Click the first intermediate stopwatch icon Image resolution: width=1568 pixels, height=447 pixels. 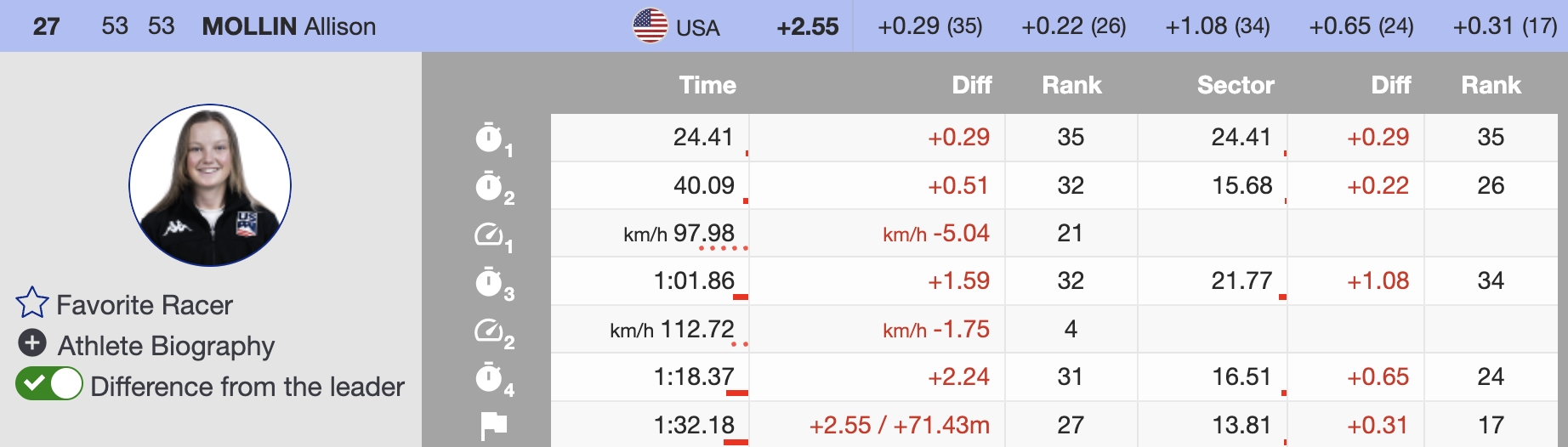489,138
